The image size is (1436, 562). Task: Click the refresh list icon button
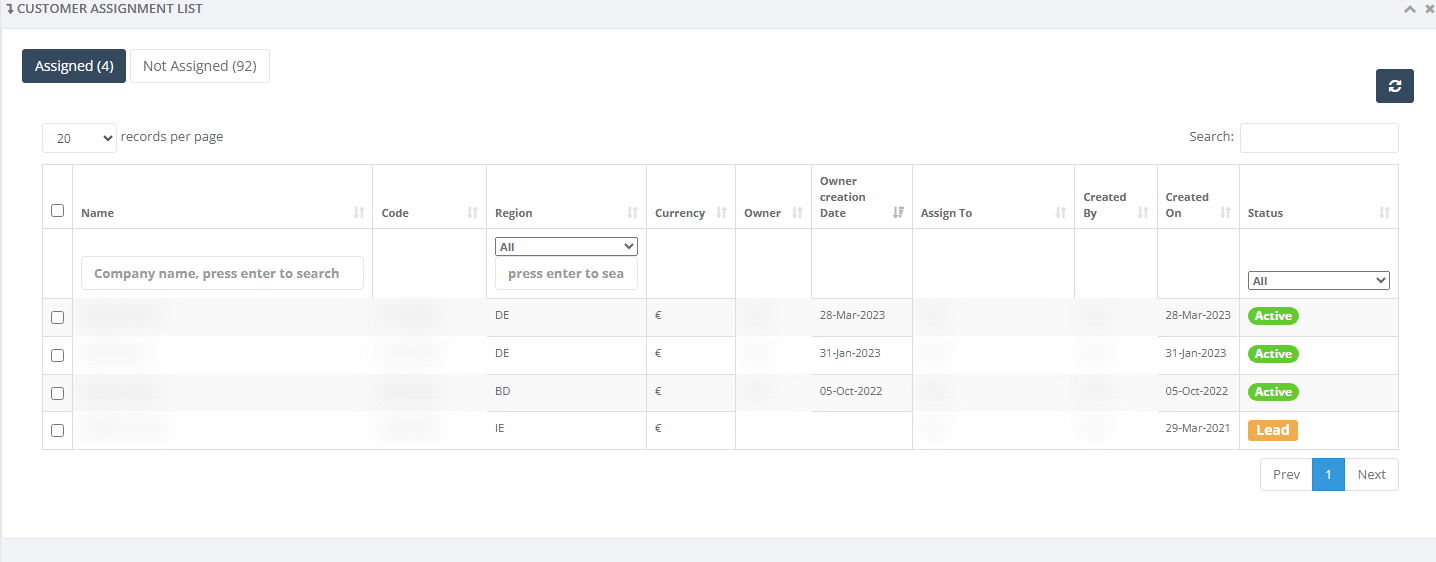pos(1394,86)
